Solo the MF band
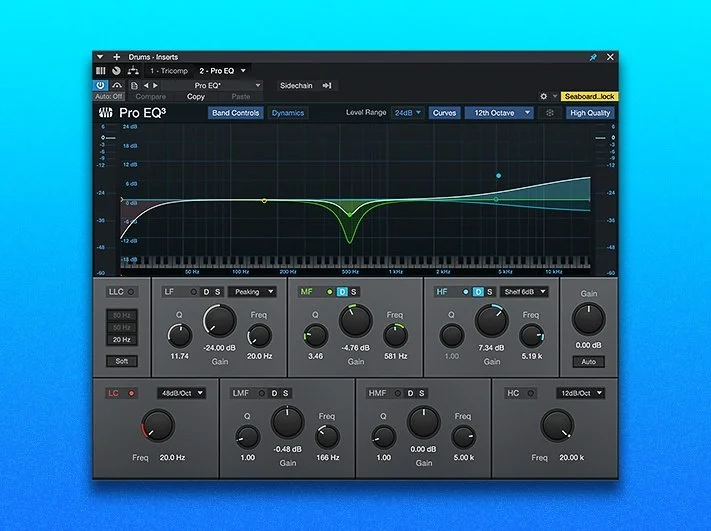The width and height of the screenshot is (711, 531). pyautogui.click(x=354, y=292)
